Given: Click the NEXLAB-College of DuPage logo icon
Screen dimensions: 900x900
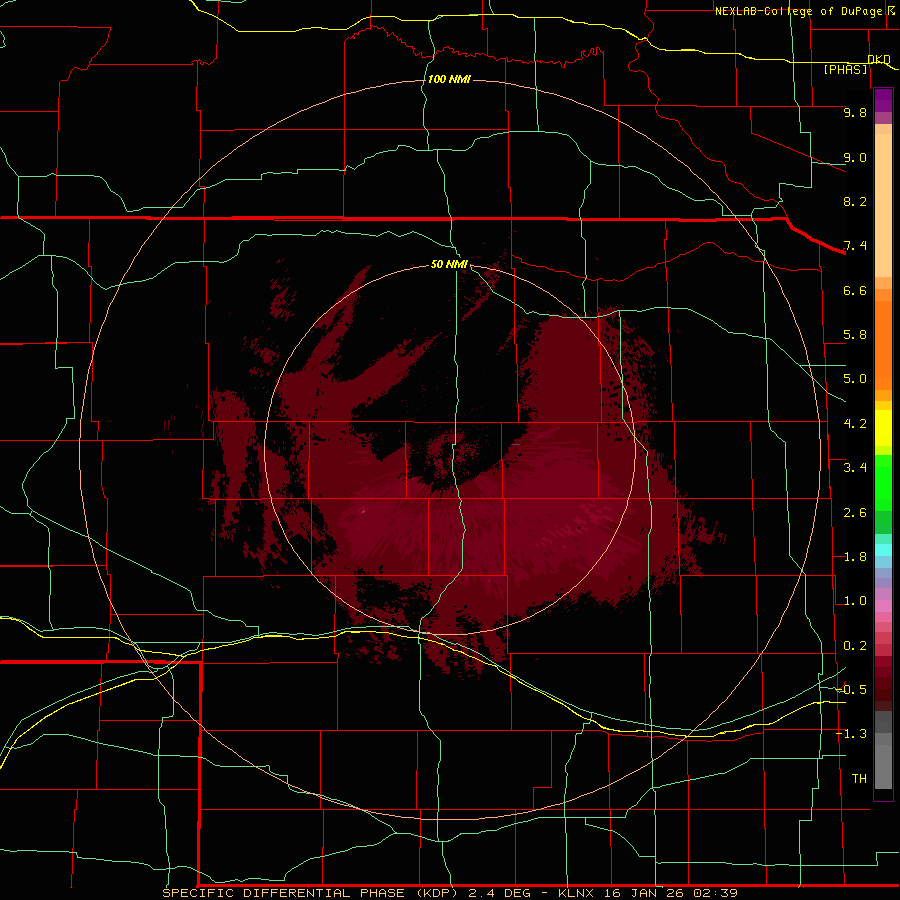Looking at the screenshot, I should (891, 10).
